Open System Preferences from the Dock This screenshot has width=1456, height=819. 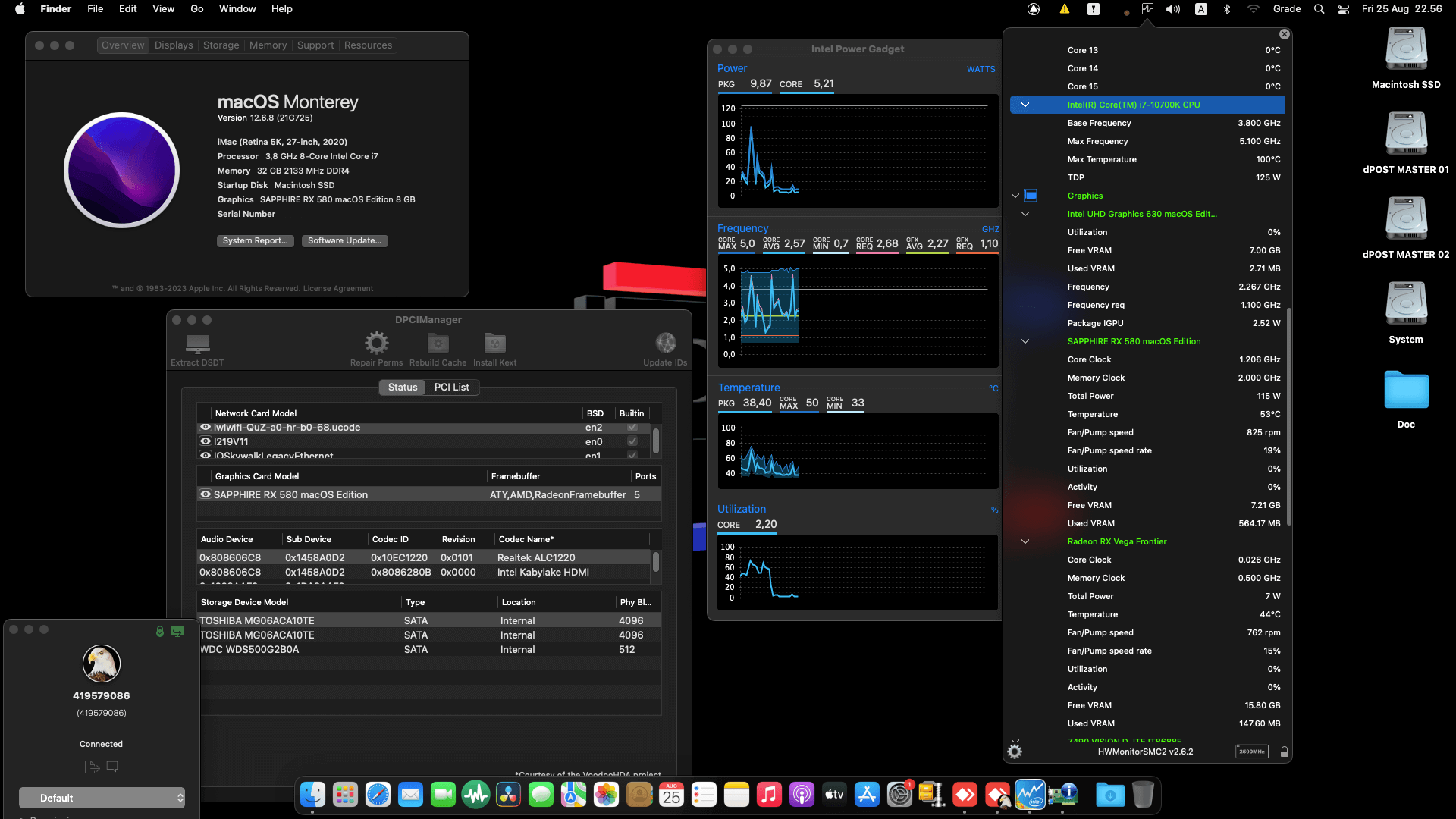[899, 795]
